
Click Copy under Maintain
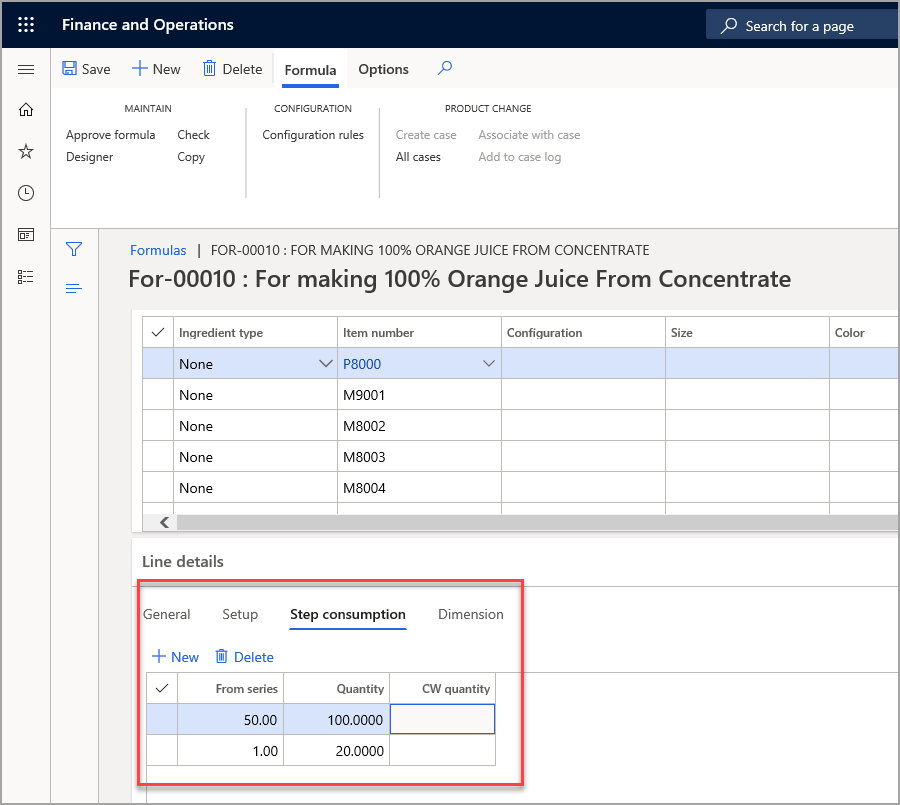pos(191,157)
